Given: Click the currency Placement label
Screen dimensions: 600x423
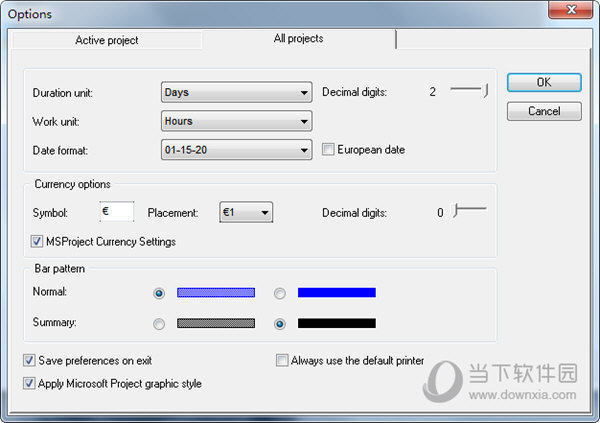Looking at the screenshot, I should (173, 213).
